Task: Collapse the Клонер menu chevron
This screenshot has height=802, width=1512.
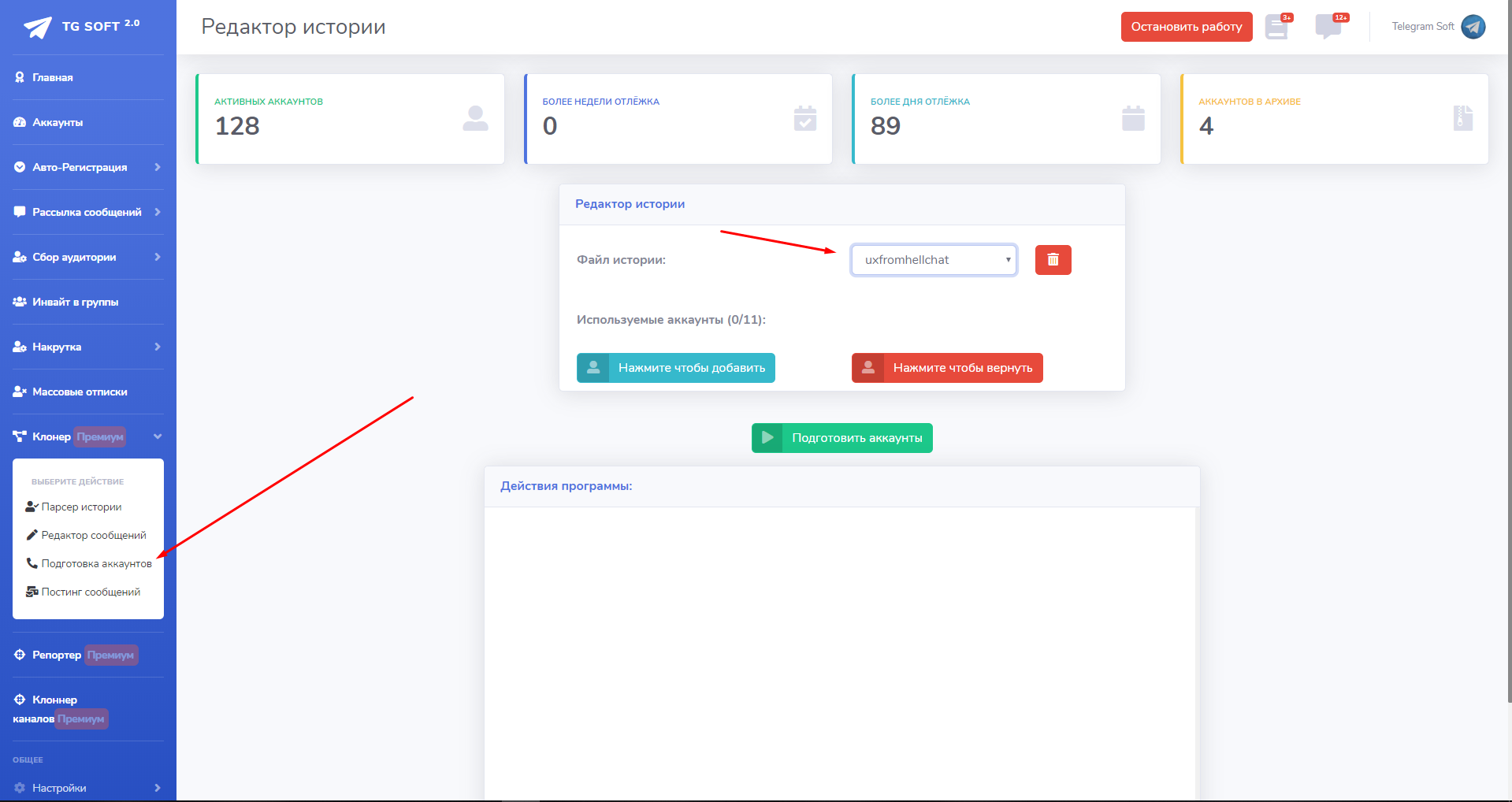Action: point(158,436)
